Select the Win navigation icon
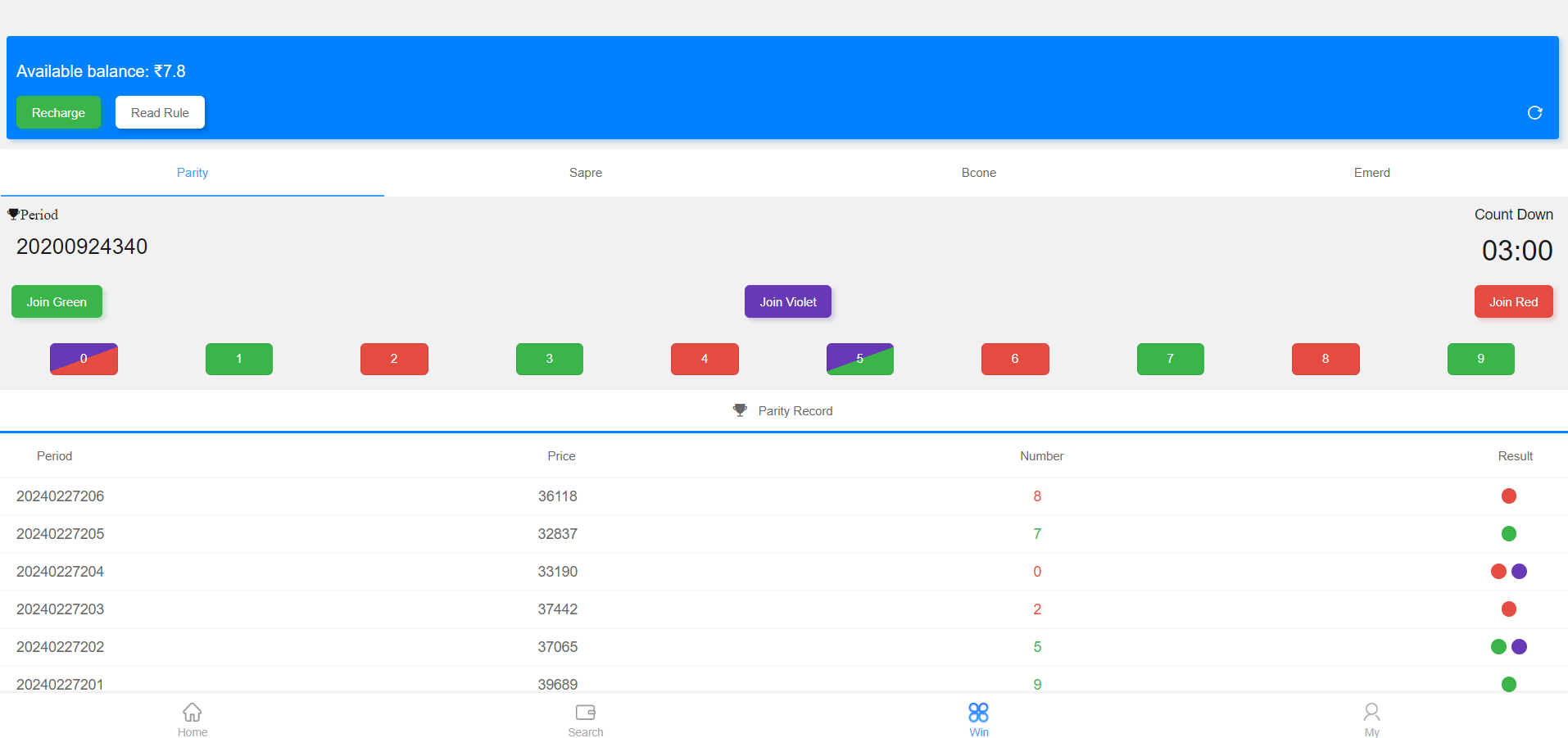 pos(978,712)
